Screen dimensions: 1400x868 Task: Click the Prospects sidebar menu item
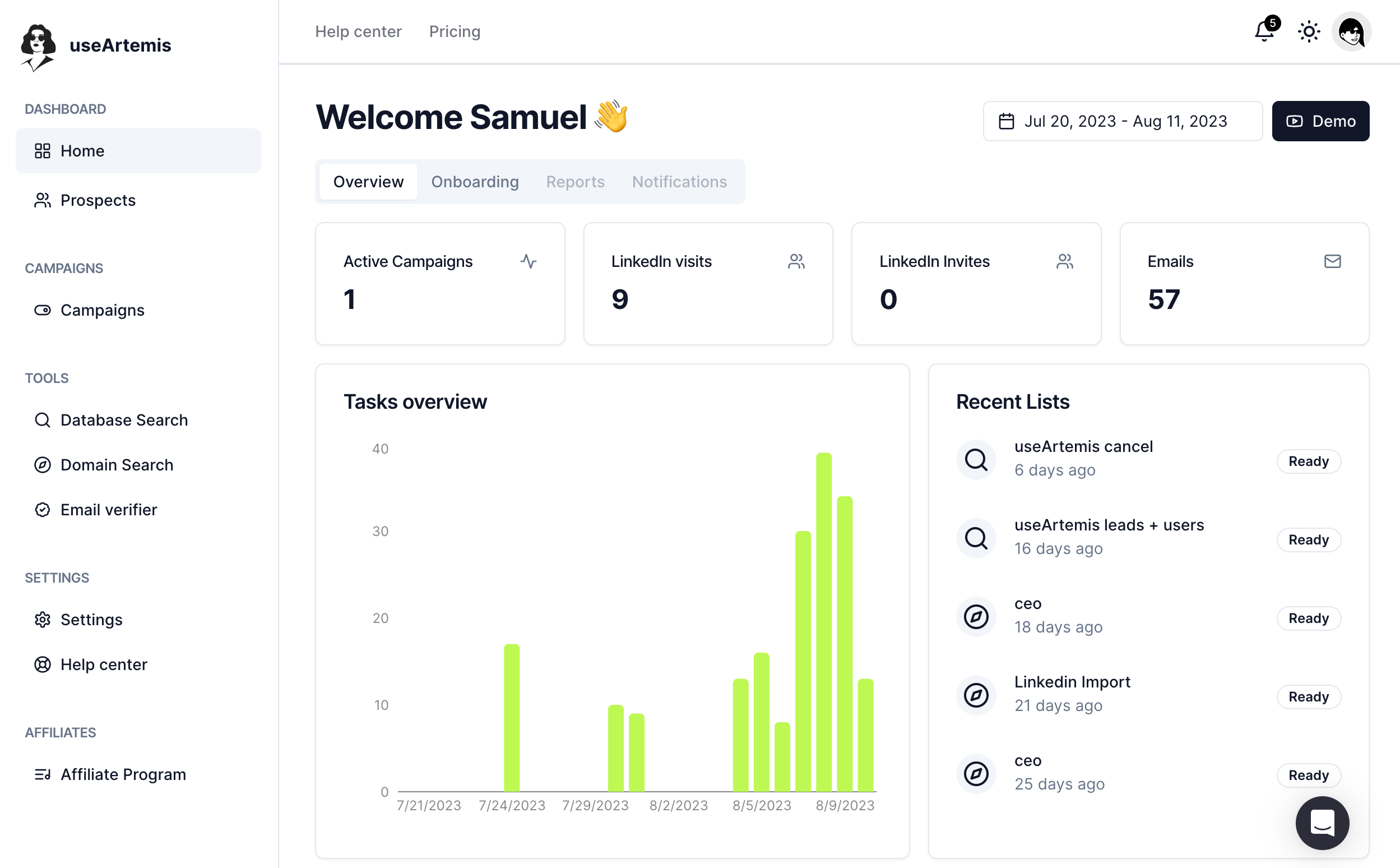98,199
